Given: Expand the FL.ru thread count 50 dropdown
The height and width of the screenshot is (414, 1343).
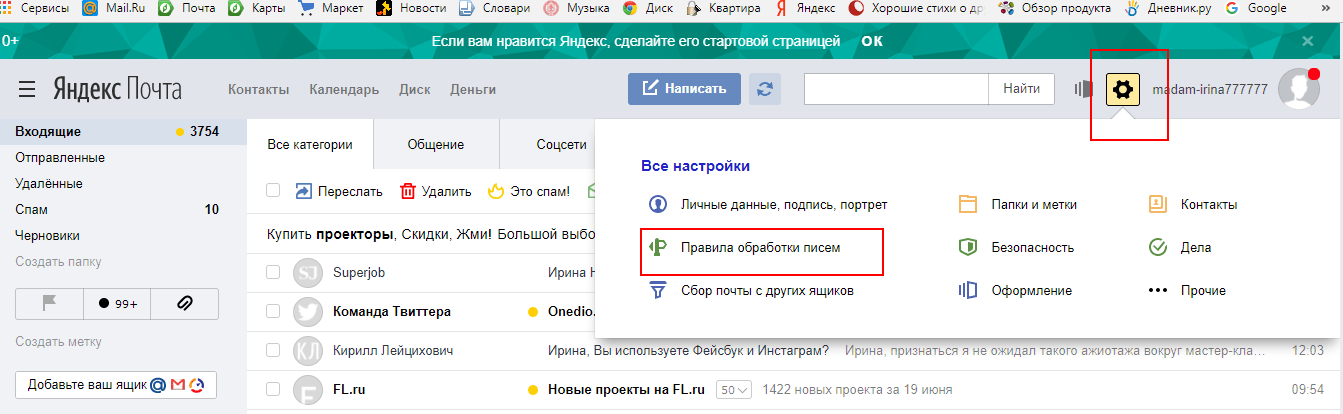Looking at the screenshot, I should coord(734,389).
